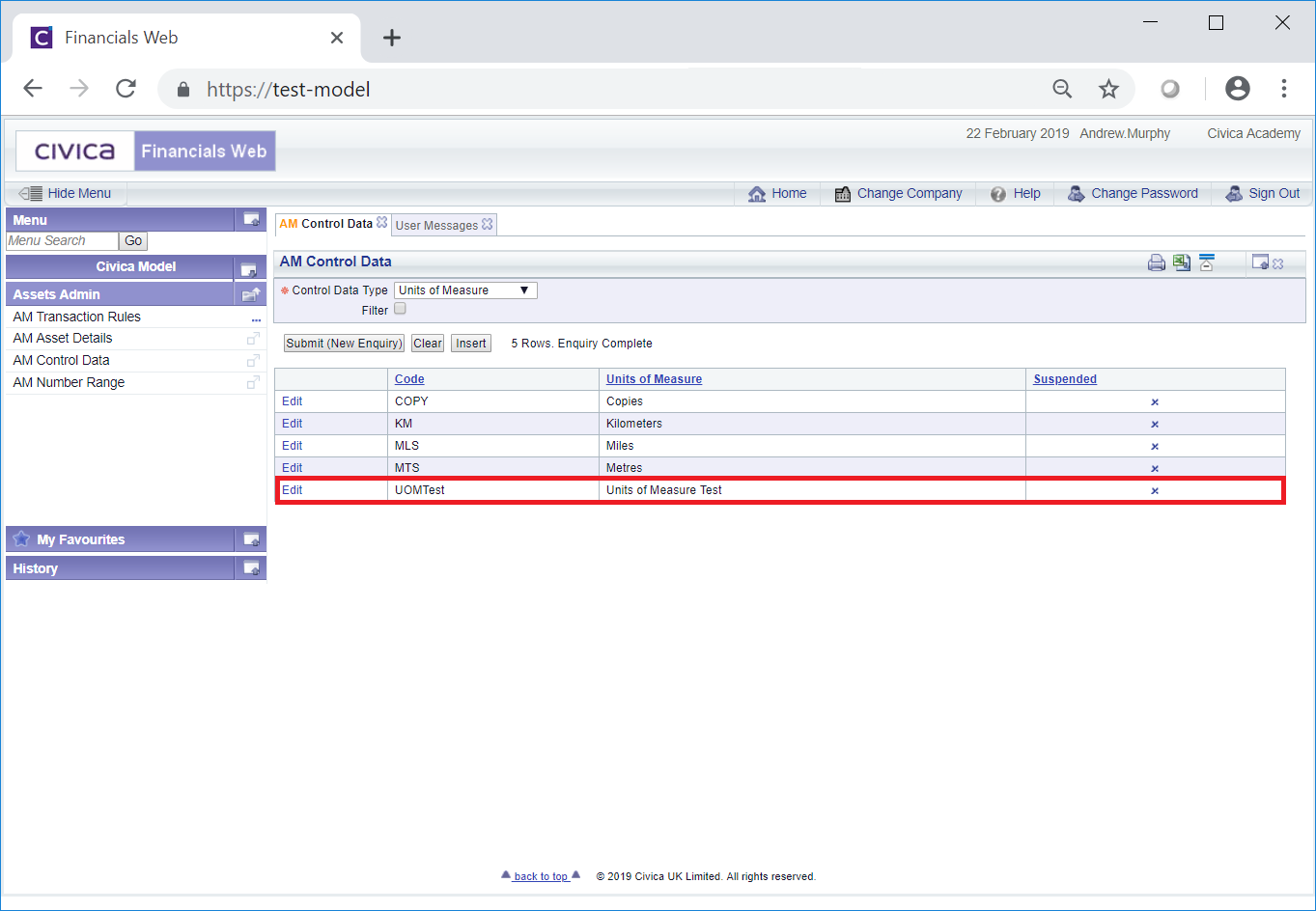Click the Insert button
1316x911 pixels.
click(471, 344)
